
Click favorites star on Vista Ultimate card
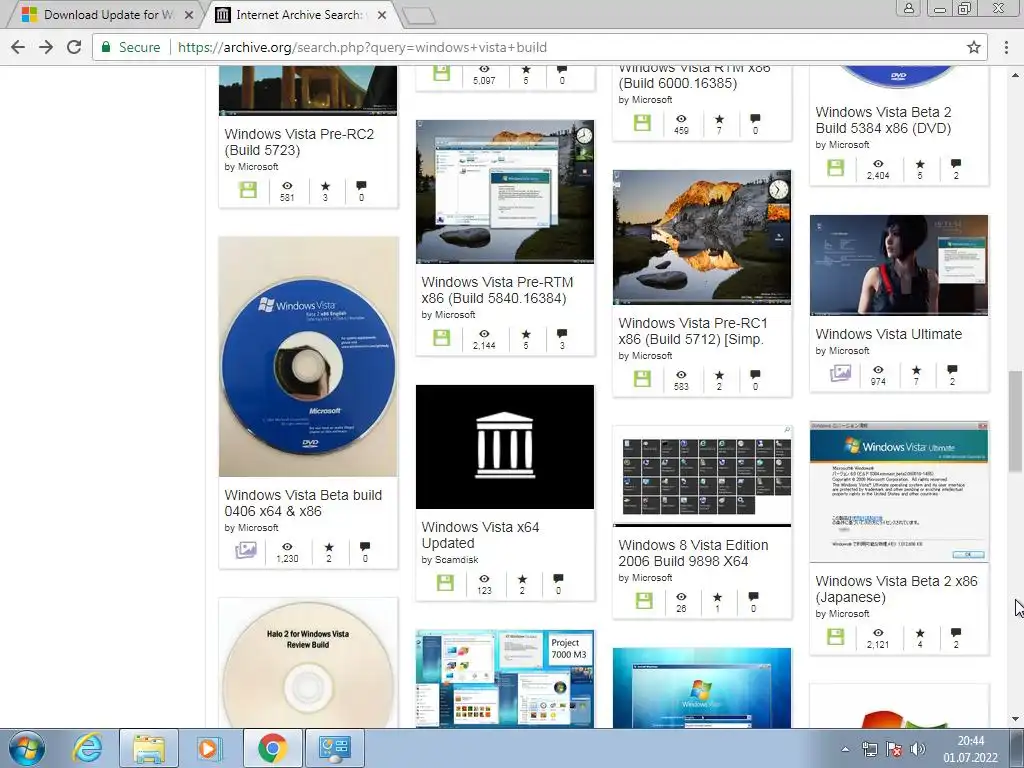[916, 370]
